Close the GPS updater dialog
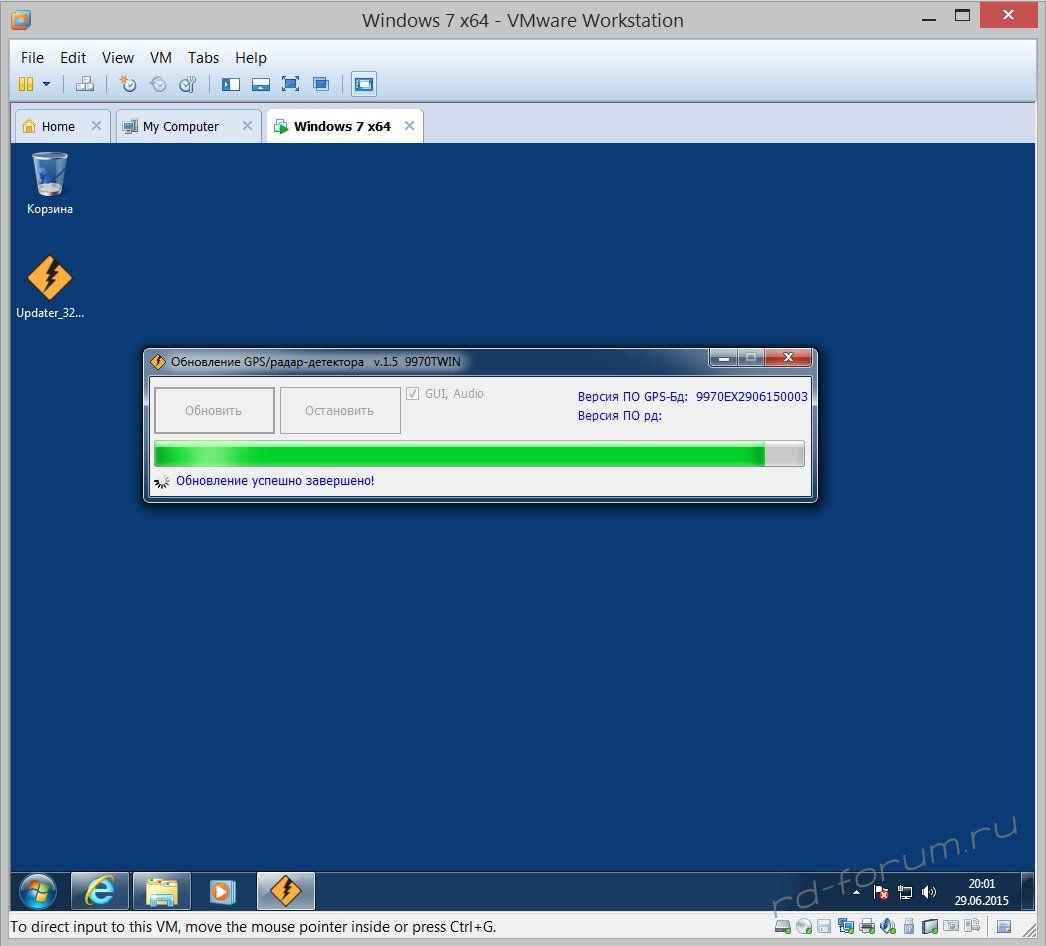This screenshot has height=946, width=1046. point(788,358)
